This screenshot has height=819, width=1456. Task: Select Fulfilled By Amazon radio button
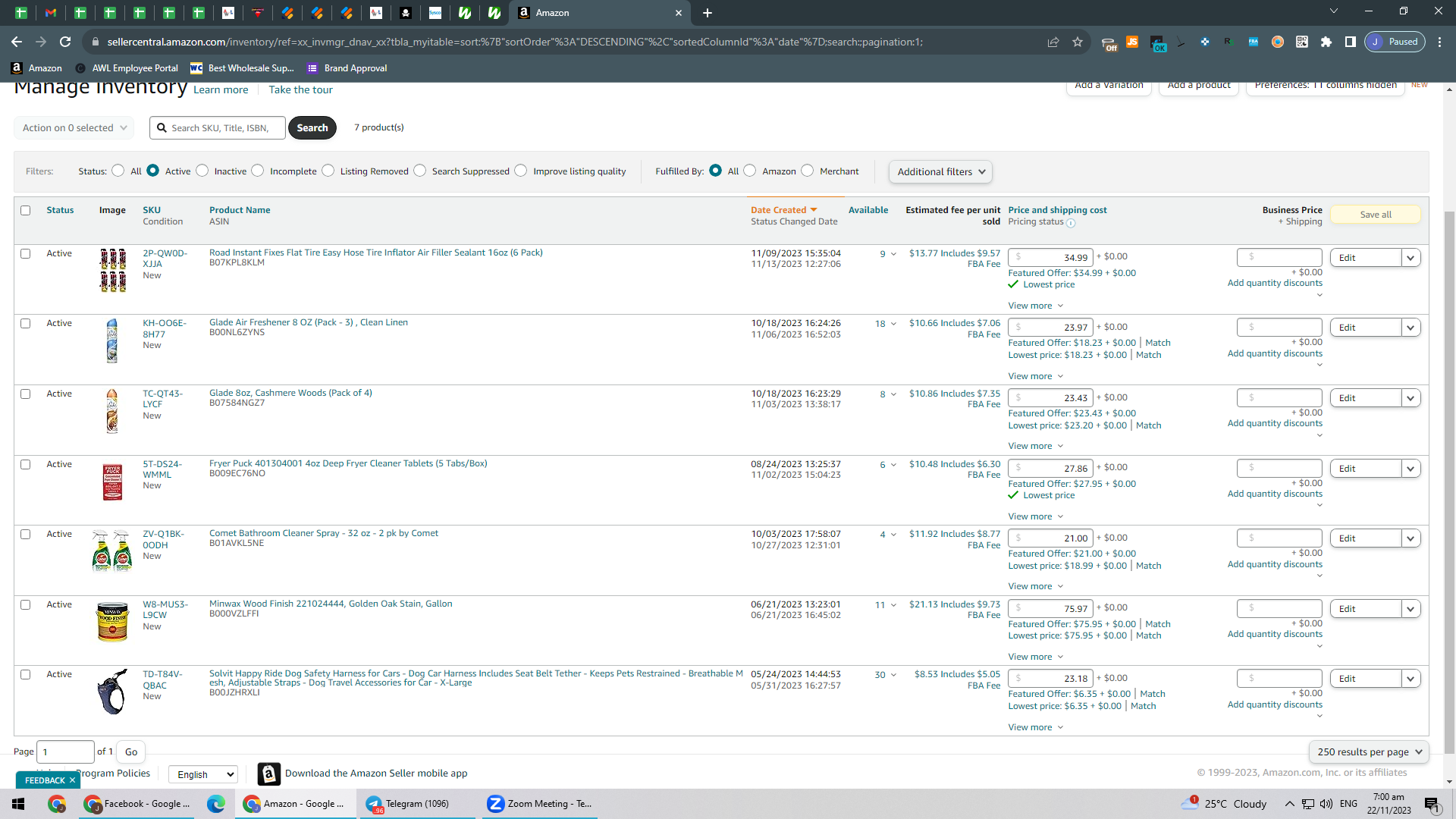coord(750,171)
